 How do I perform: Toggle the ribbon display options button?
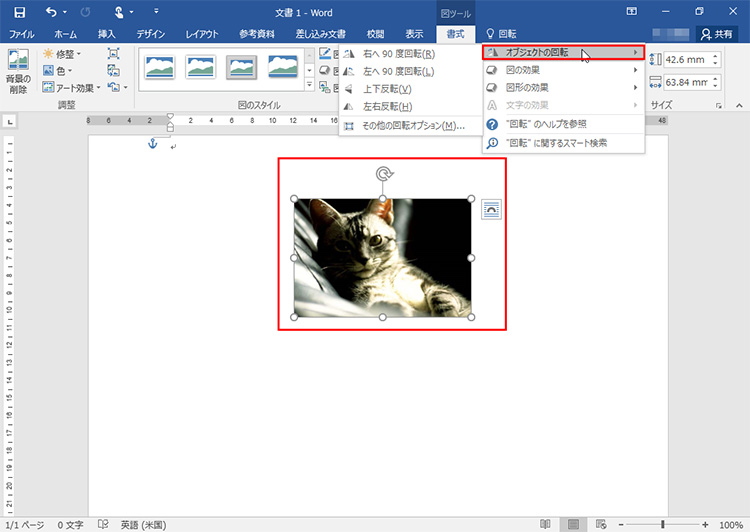(632, 11)
